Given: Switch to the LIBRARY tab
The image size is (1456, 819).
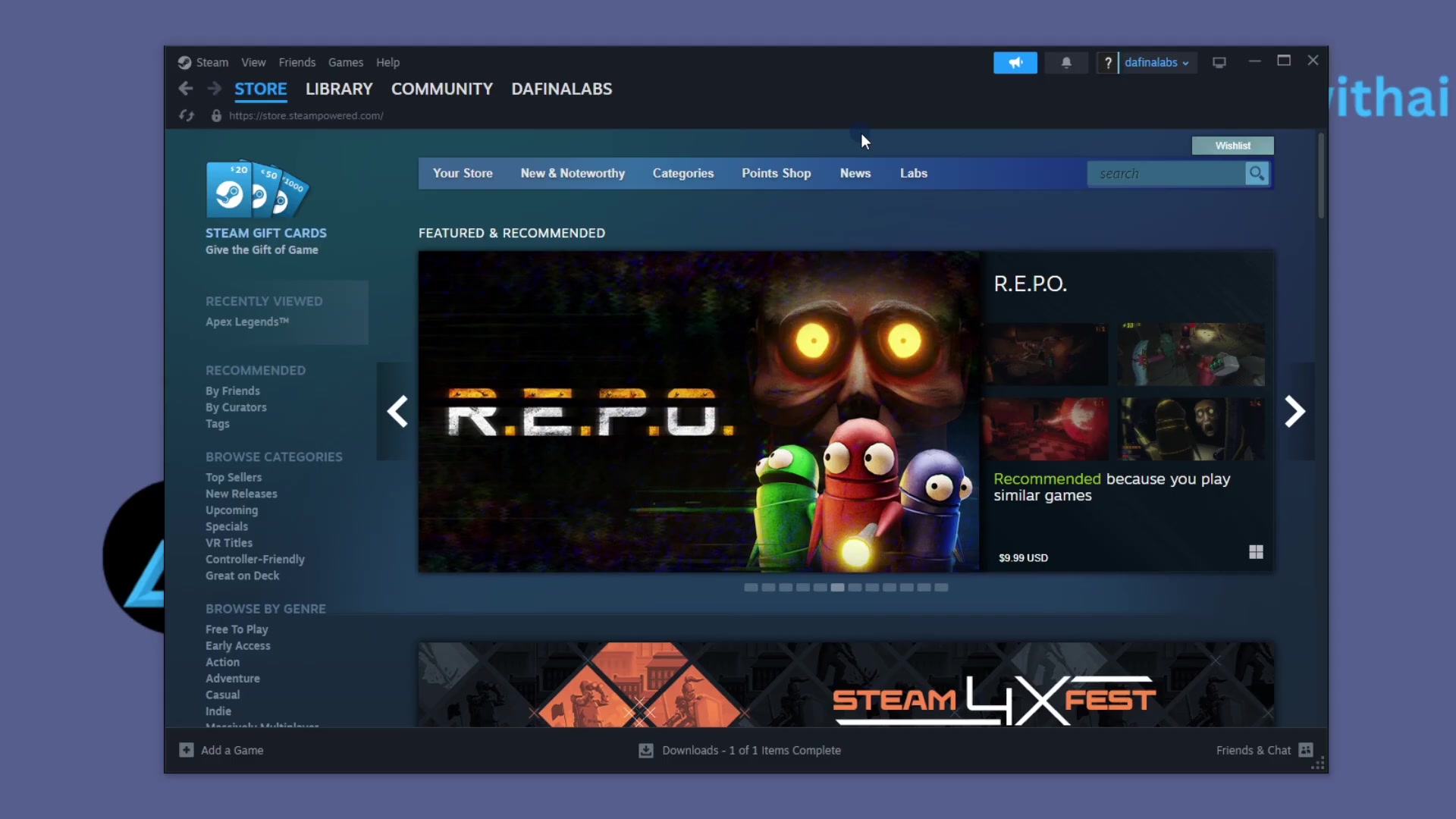Looking at the screenshot, I should click(x=338, y=89).
